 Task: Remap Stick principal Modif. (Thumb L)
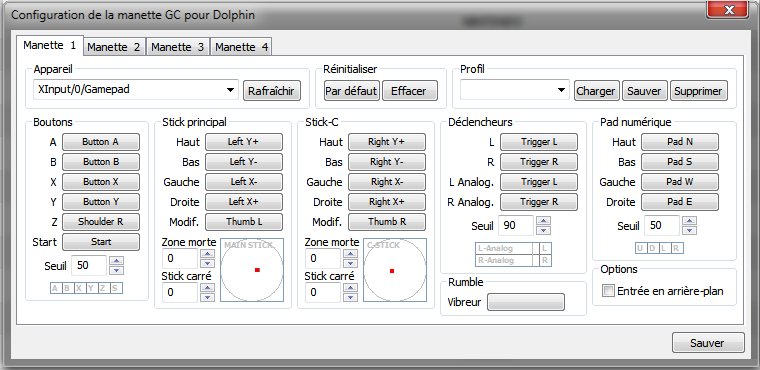click(244, 222)
